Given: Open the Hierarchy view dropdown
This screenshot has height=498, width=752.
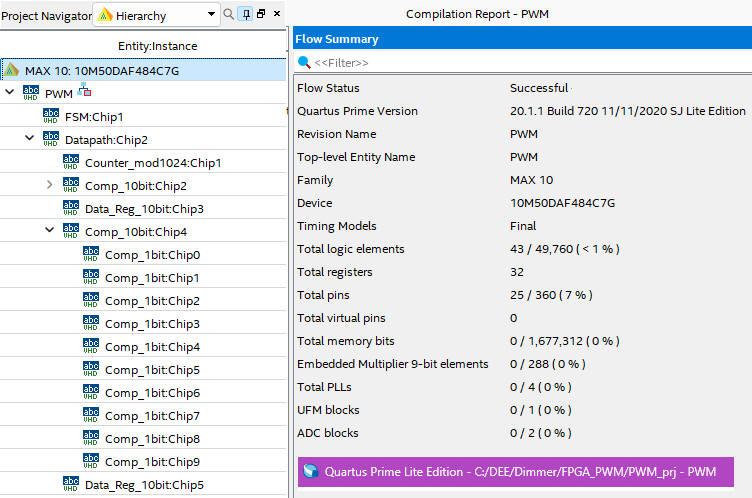Looking at the screenshot, I should point(210,15).
